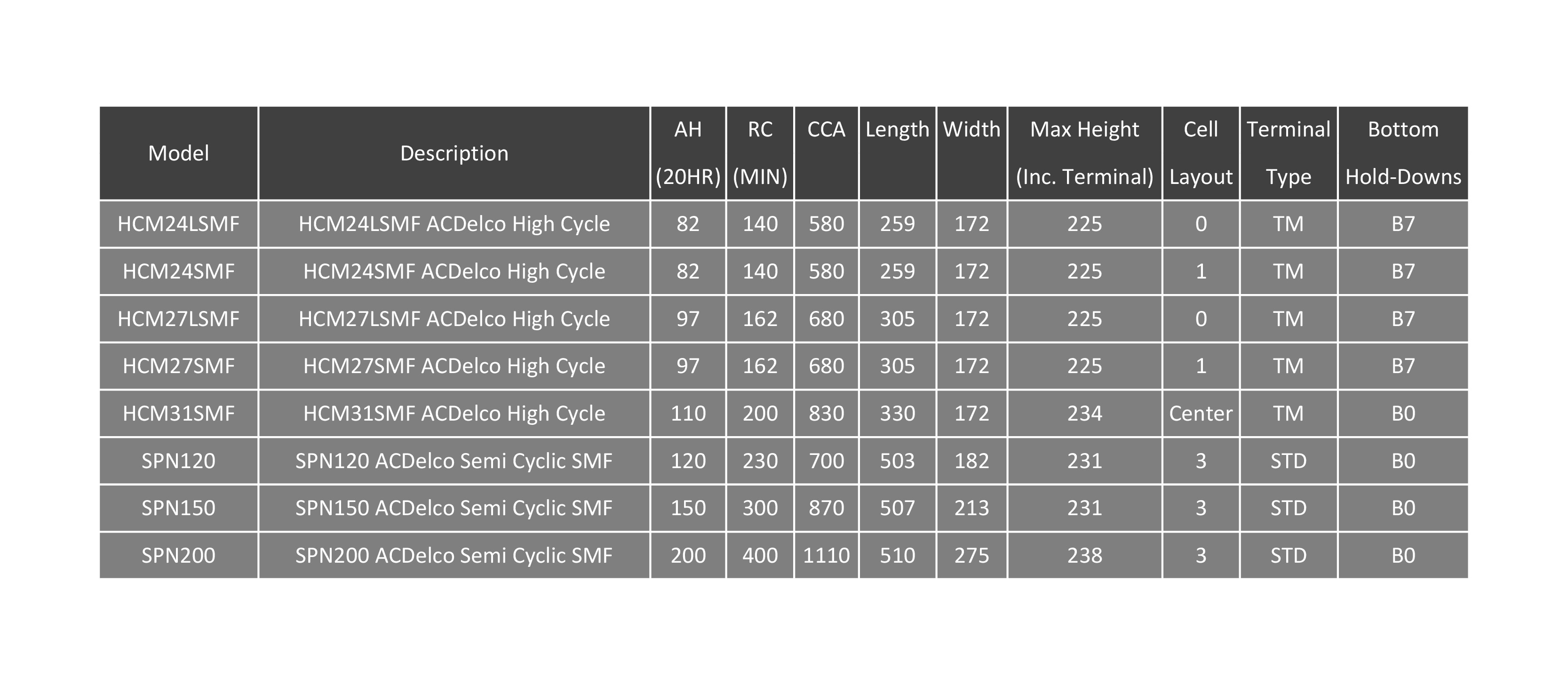
Task: Select the HCM24SMF model cell
Action: [178, 271]
